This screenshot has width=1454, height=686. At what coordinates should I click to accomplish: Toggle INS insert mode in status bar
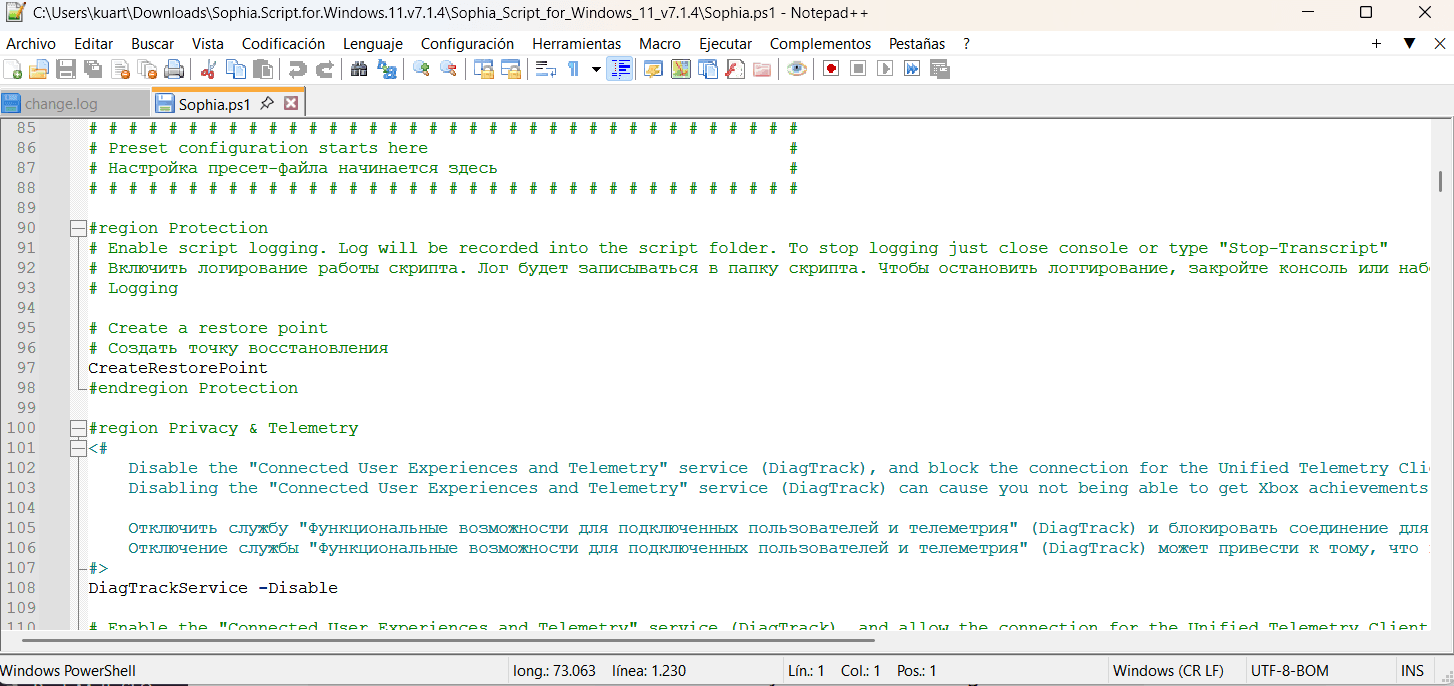click(x=1413, y=671)
